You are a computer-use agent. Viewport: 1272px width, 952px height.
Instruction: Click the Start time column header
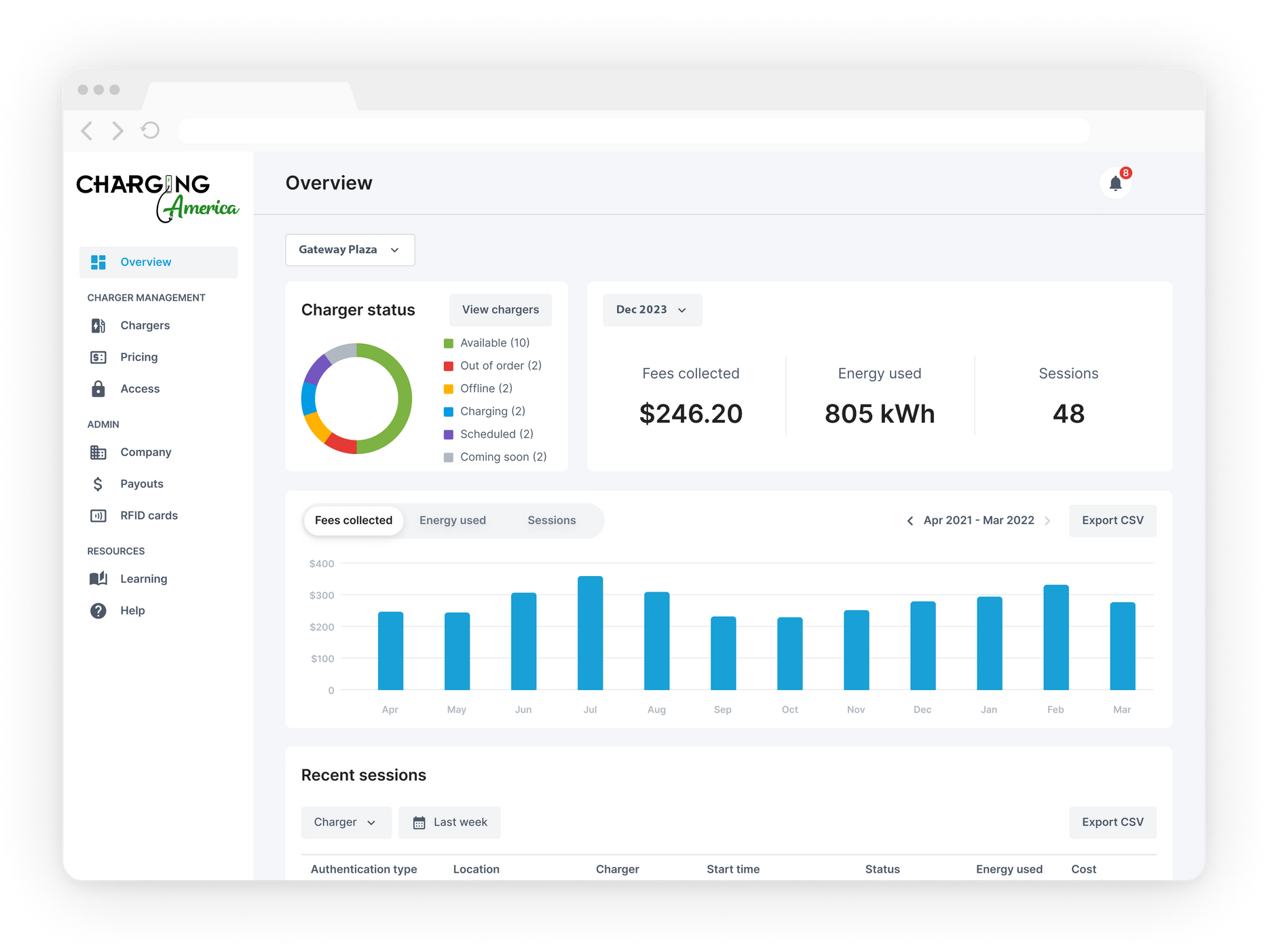click(x=733, y=869)
